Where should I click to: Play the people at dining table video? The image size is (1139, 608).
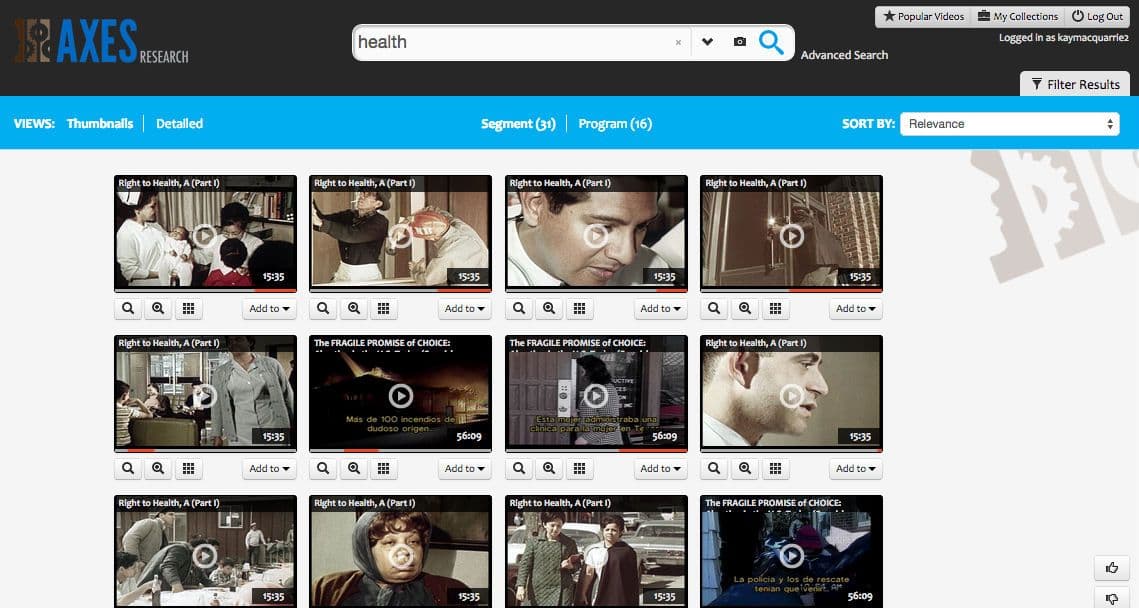(x=205, y=556)
